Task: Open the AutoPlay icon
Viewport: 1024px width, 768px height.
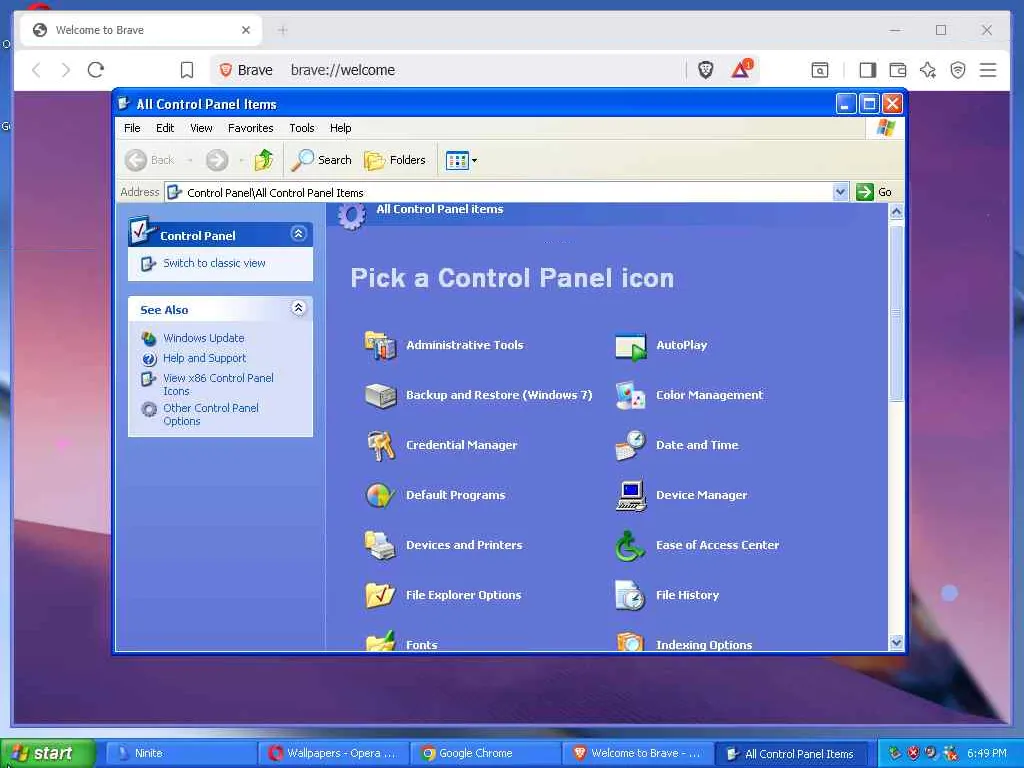Action: 630,345
